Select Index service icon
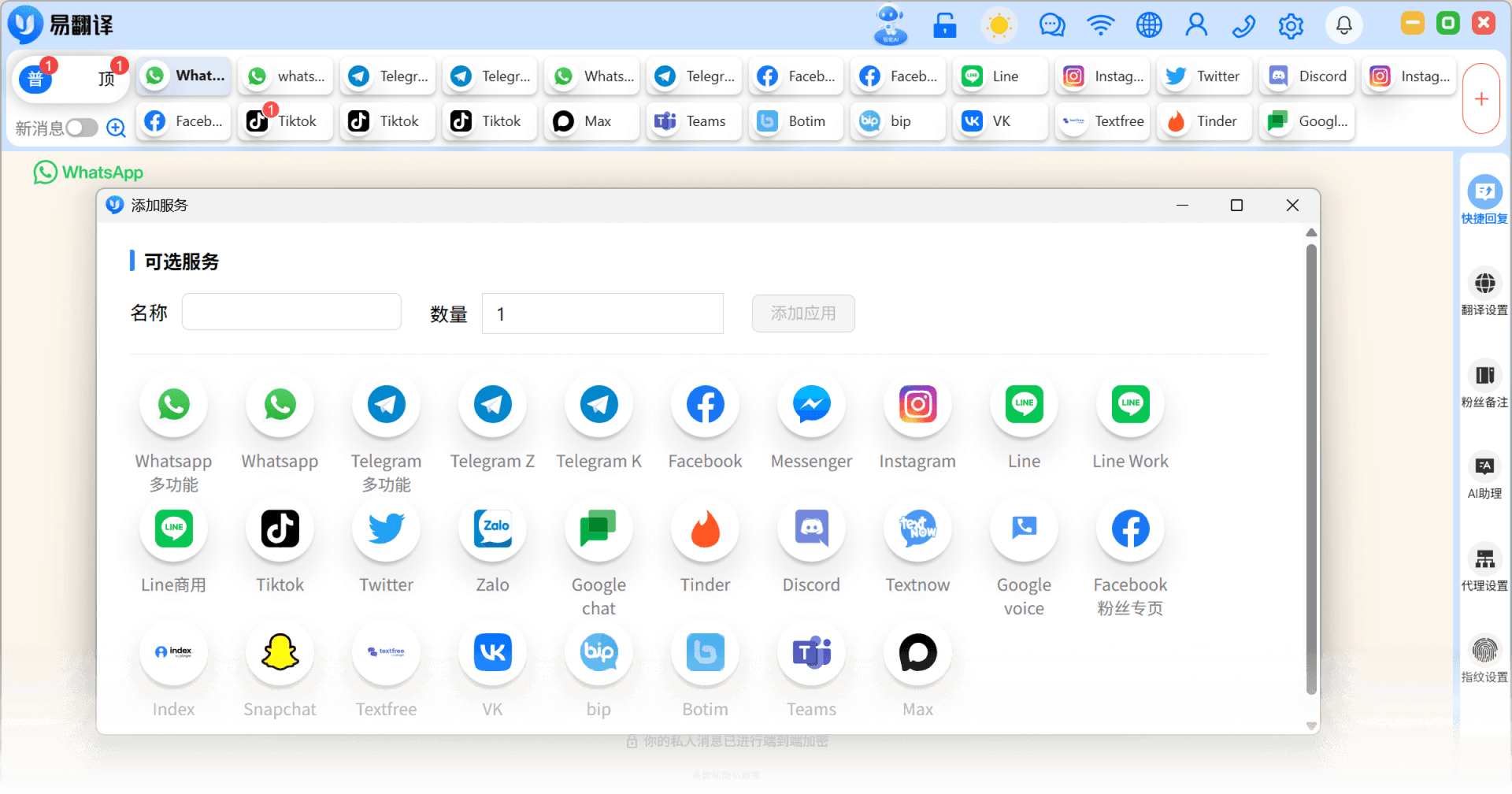 tap(173, 652)
